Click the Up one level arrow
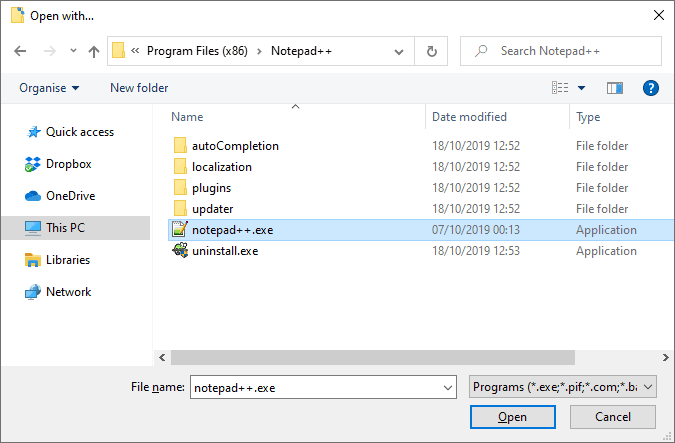This screenshot has width=675, height=443. point(93,51)
